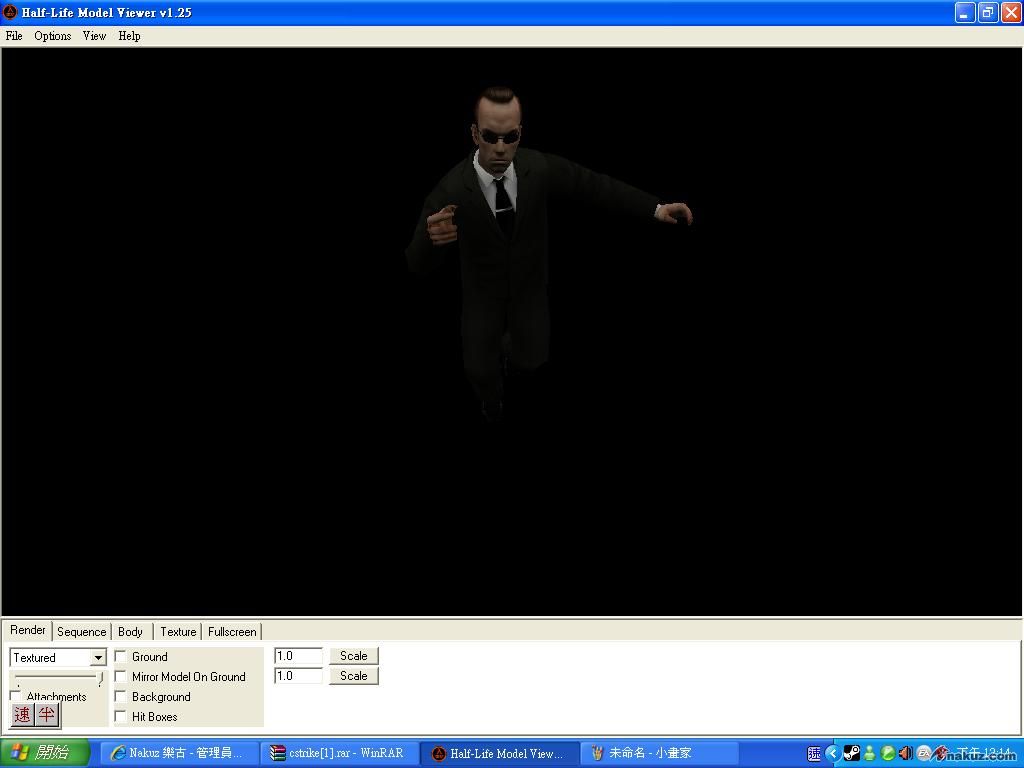Viewport: 1024px width, 768px height.
Task: Click the lower Scale button
Action: pos(353,676)
